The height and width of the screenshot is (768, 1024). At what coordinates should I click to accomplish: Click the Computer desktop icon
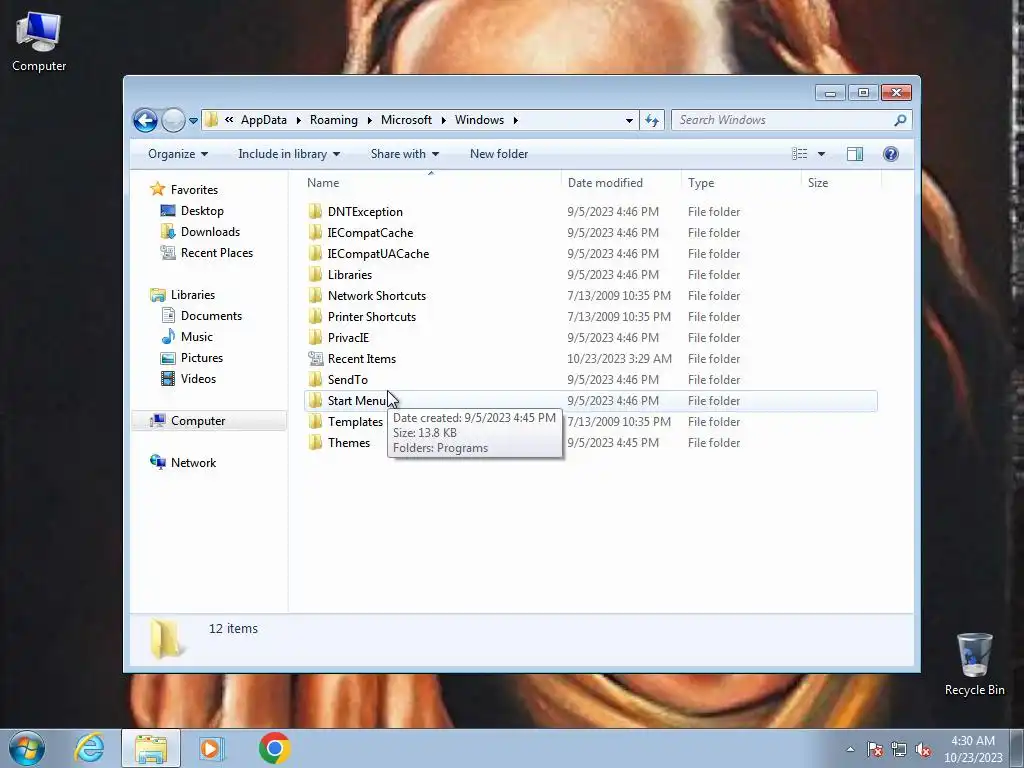(39, 41)
